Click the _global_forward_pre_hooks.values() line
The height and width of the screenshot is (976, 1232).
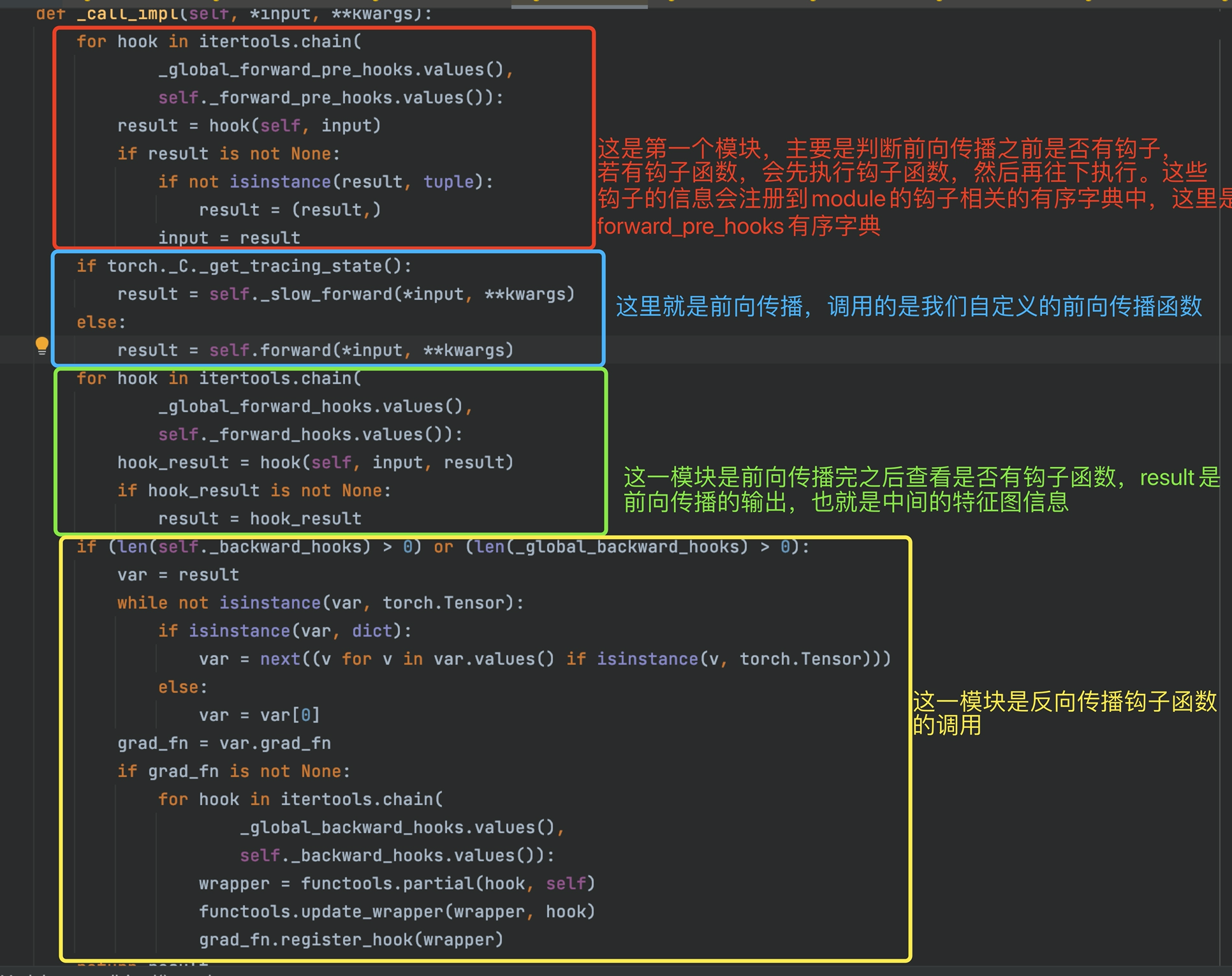point(335,70)
